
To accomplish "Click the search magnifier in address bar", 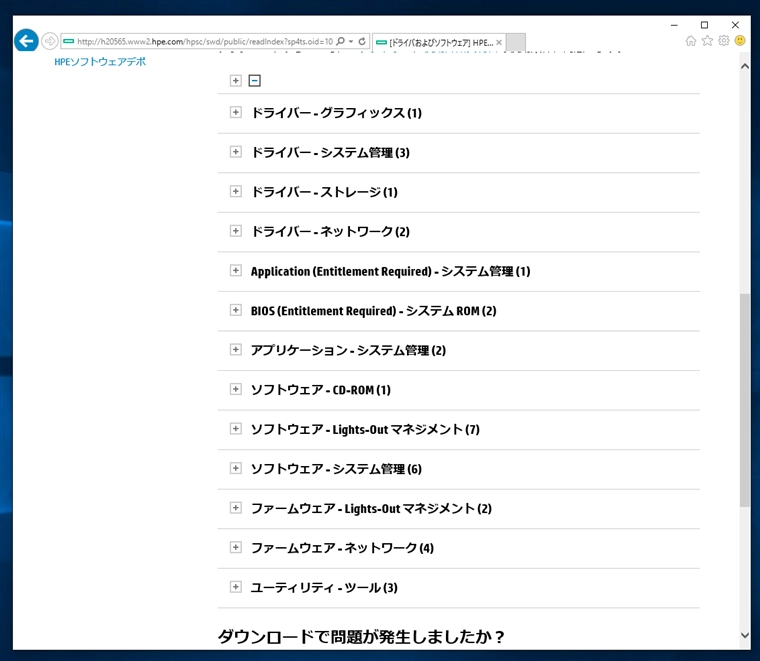I will tap(341, 41).
